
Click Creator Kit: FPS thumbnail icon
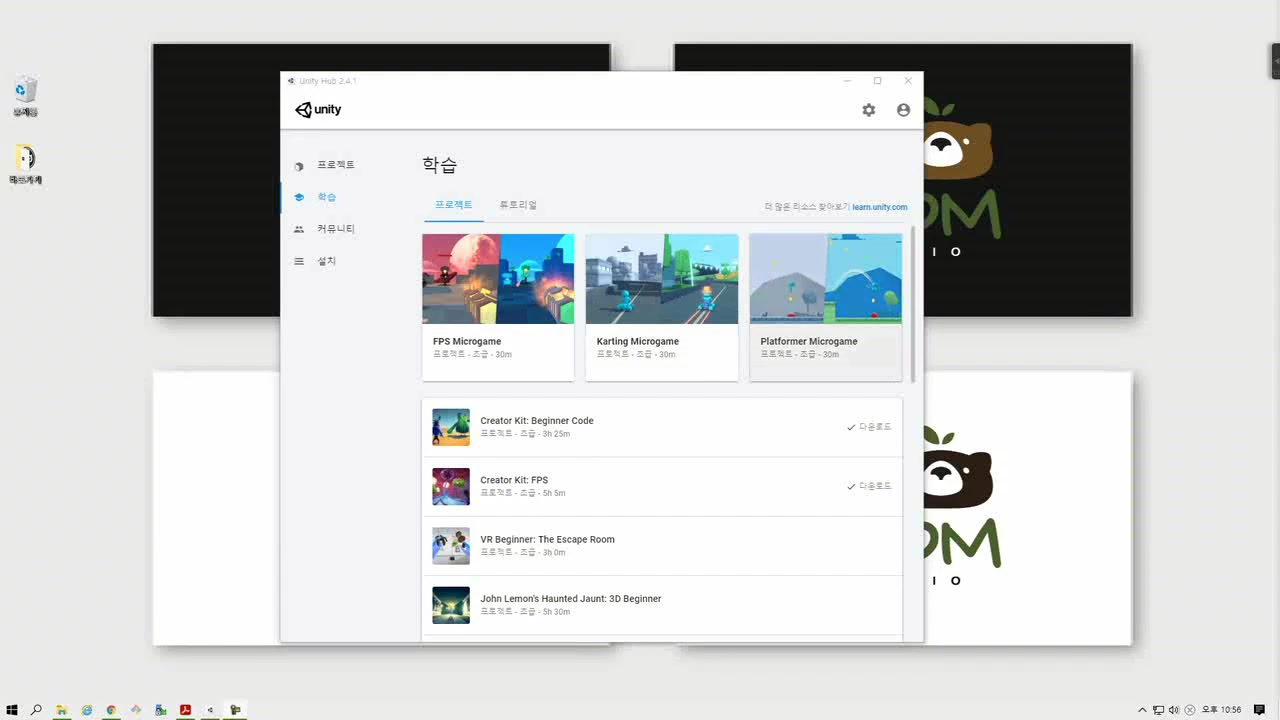(451, 486)
